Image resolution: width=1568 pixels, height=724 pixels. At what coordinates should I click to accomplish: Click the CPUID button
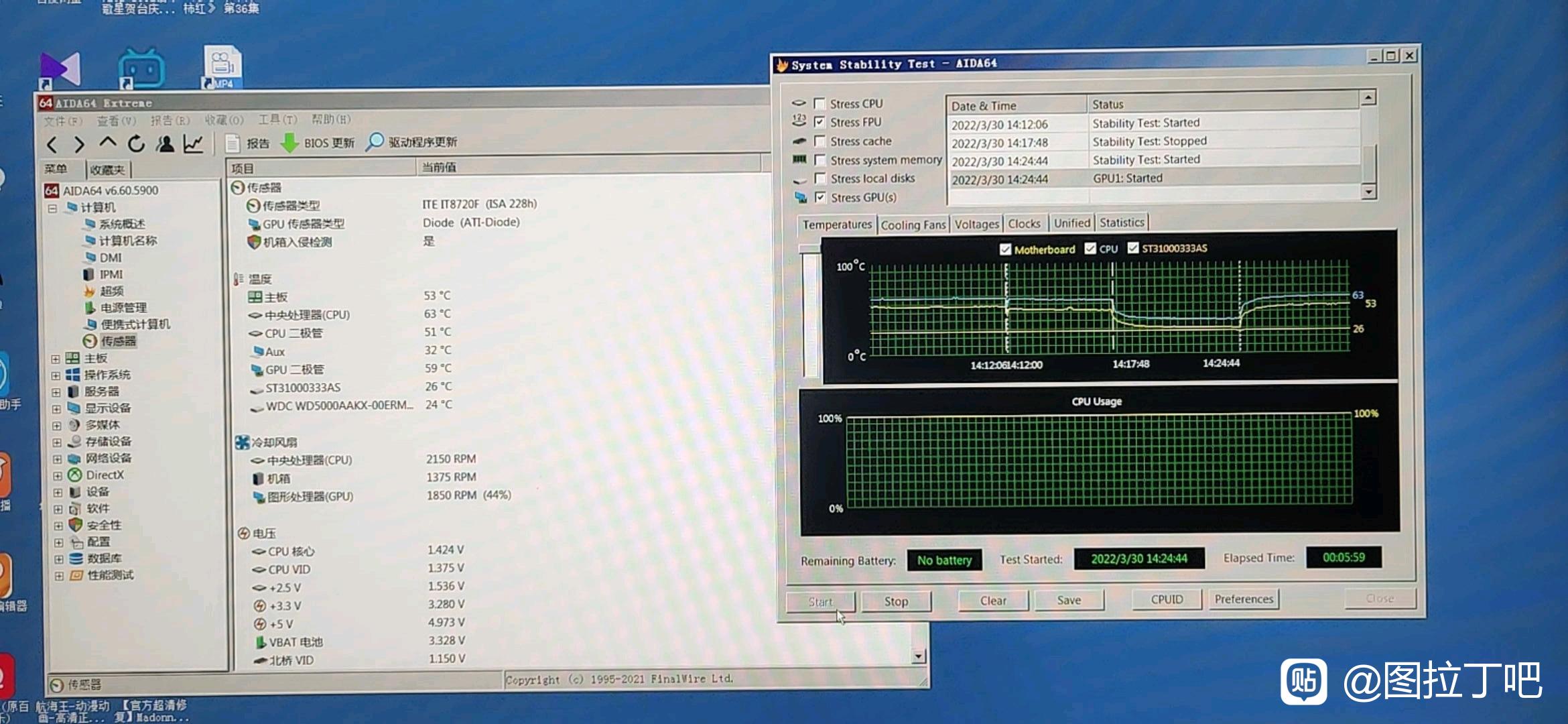pyautogui.click(x=1167, y=599)
